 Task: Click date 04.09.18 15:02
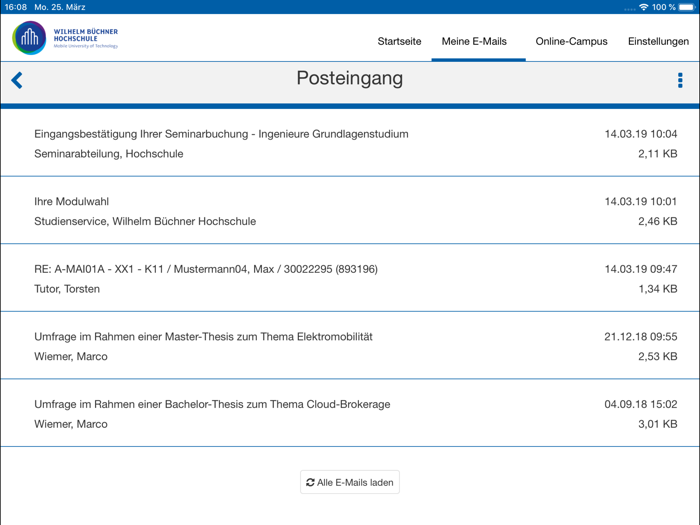641,404
